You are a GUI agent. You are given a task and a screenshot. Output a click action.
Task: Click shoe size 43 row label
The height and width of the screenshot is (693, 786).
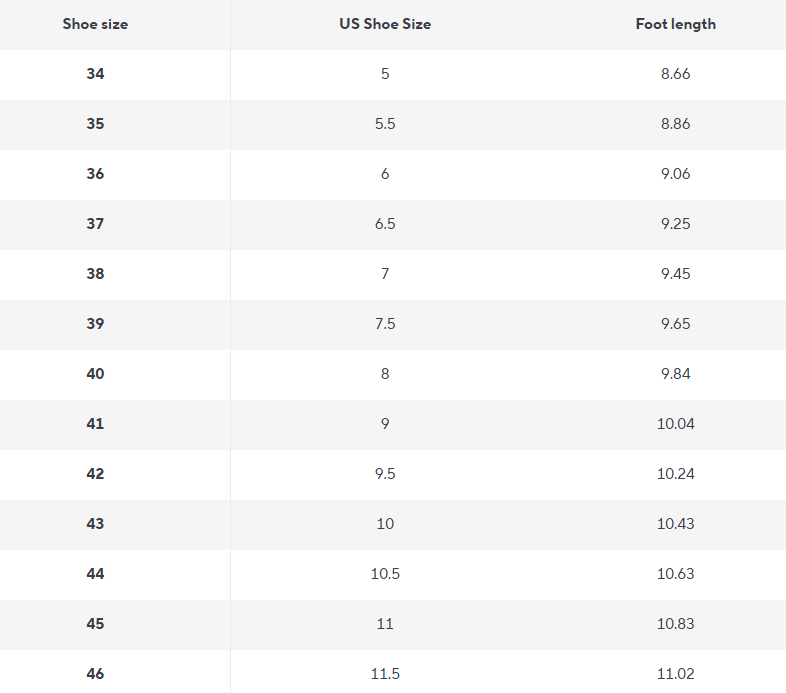click(x=95, y=524)
